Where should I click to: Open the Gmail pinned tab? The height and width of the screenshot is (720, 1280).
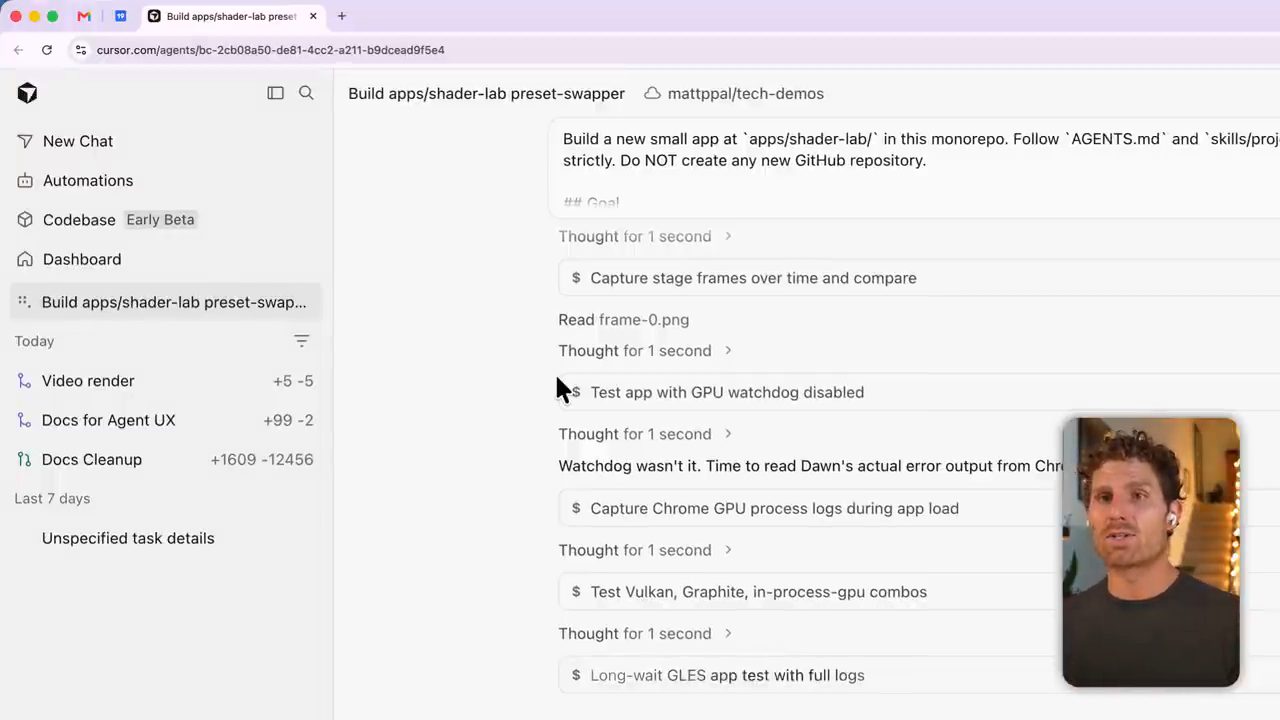coord(84,16)
